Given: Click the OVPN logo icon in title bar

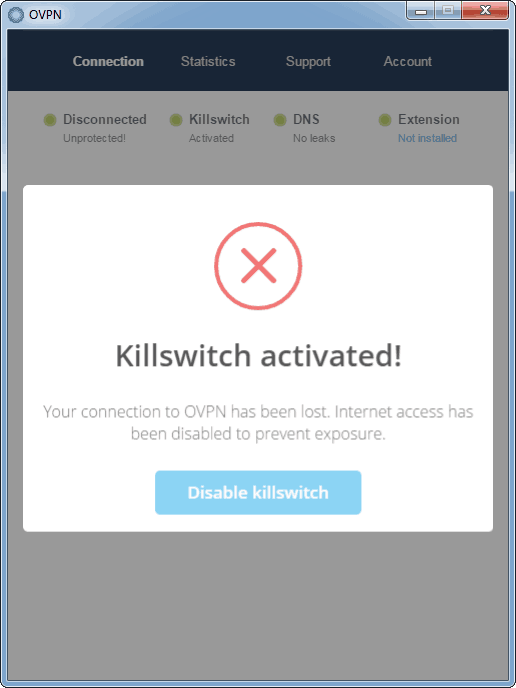Looking at the screenshot, I should 16,14.
